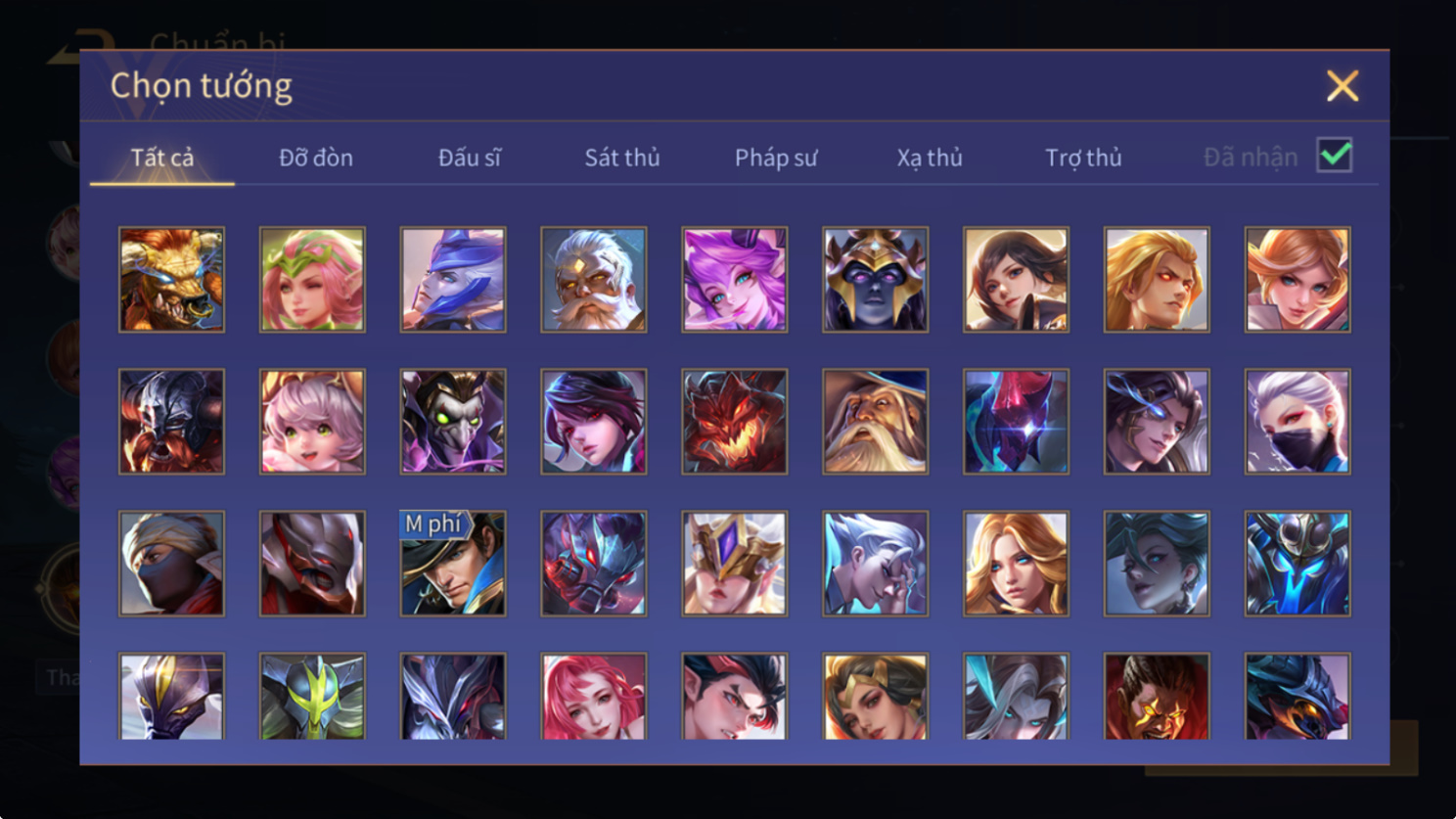Close the Chọn tướng dialog

click(x=1342, y=86)
